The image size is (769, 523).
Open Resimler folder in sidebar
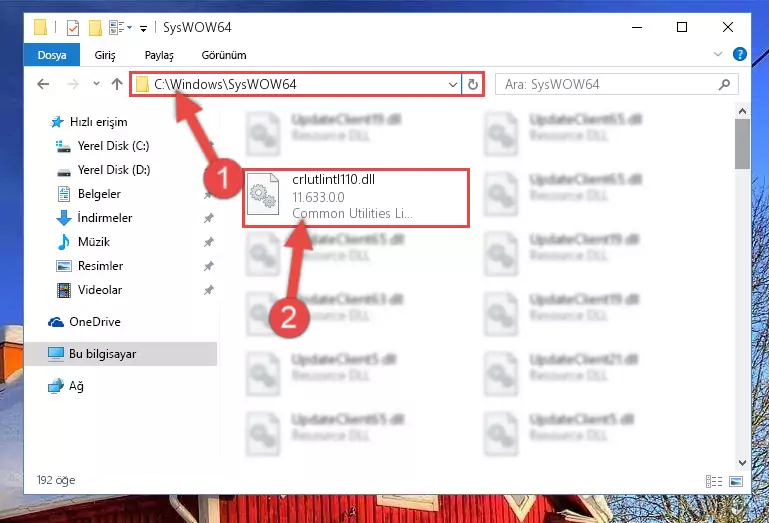point(100,266)
